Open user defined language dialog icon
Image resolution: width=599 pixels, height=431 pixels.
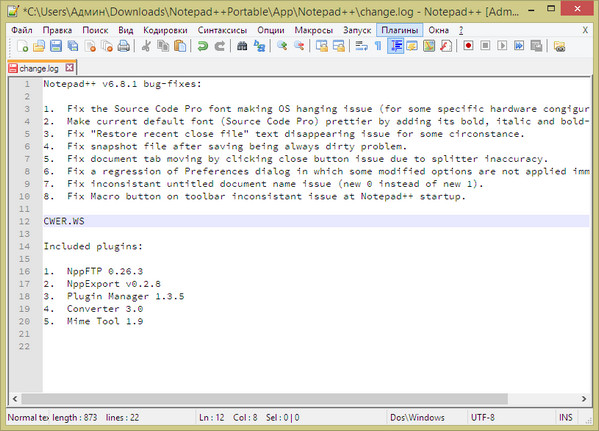click(x=412, y=46)
